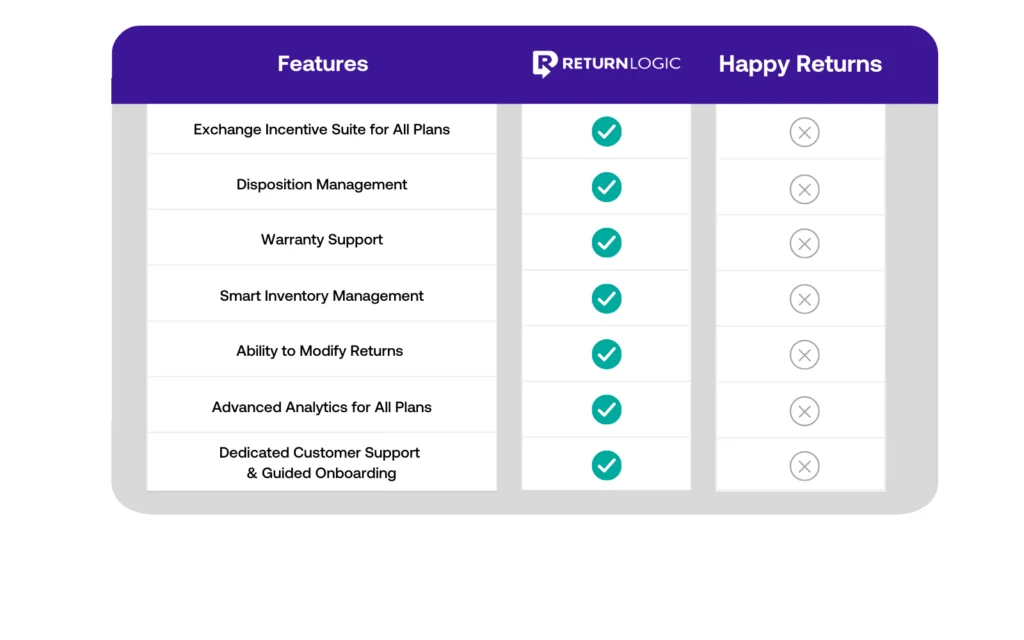Select the Dedicated Customer Support row text

(319, 462)
